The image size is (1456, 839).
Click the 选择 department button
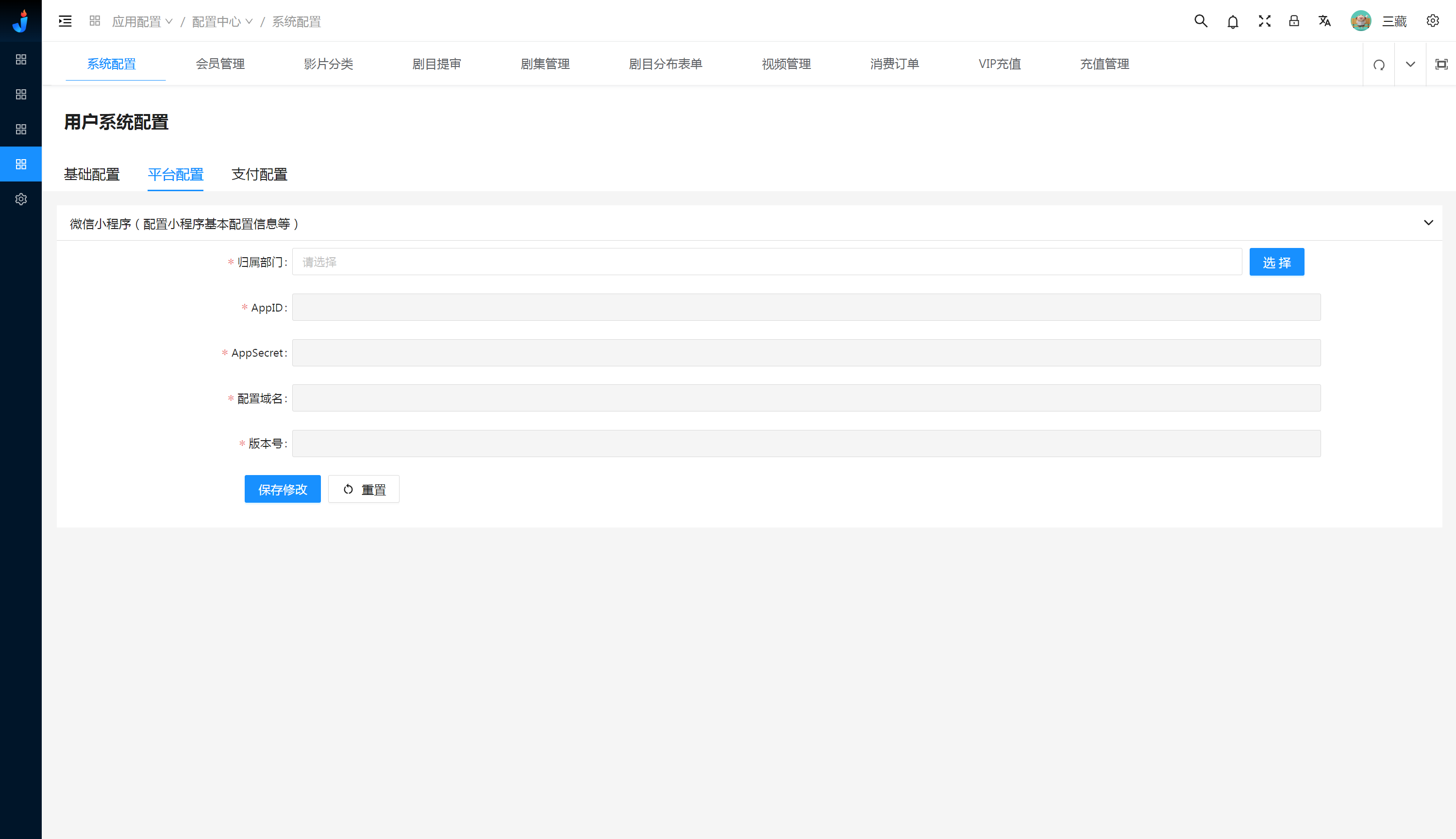coord(1277,262)
